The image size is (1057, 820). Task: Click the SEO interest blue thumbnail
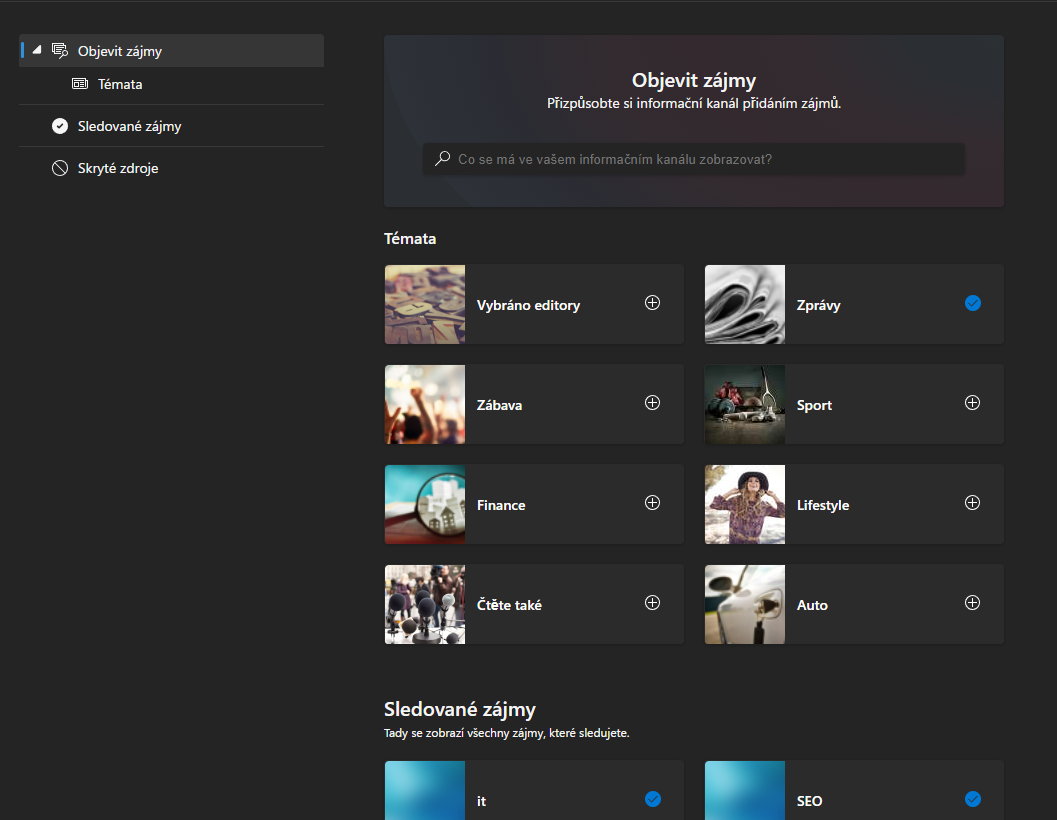click(745, 790)
